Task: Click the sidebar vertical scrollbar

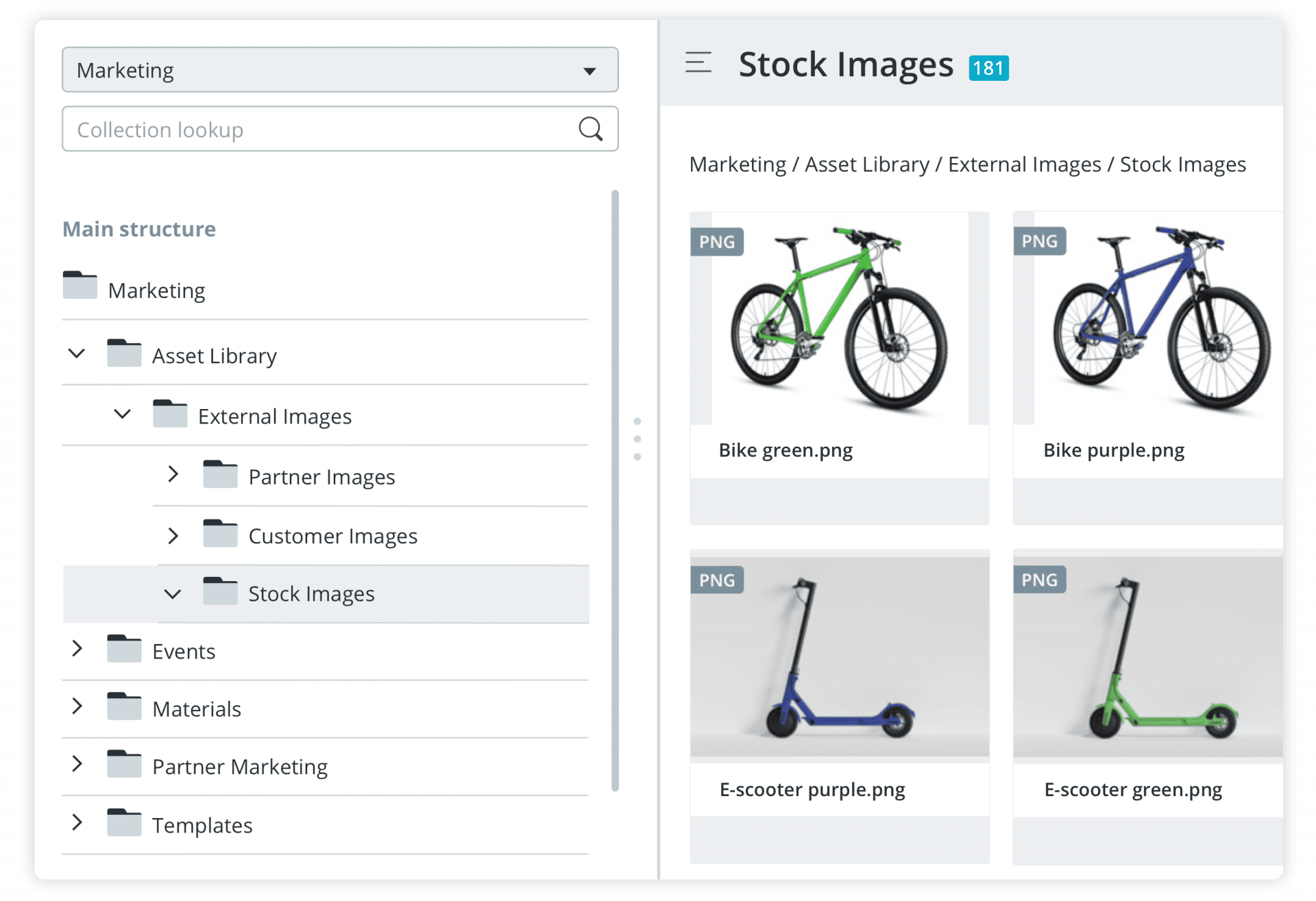Action: 615,490
